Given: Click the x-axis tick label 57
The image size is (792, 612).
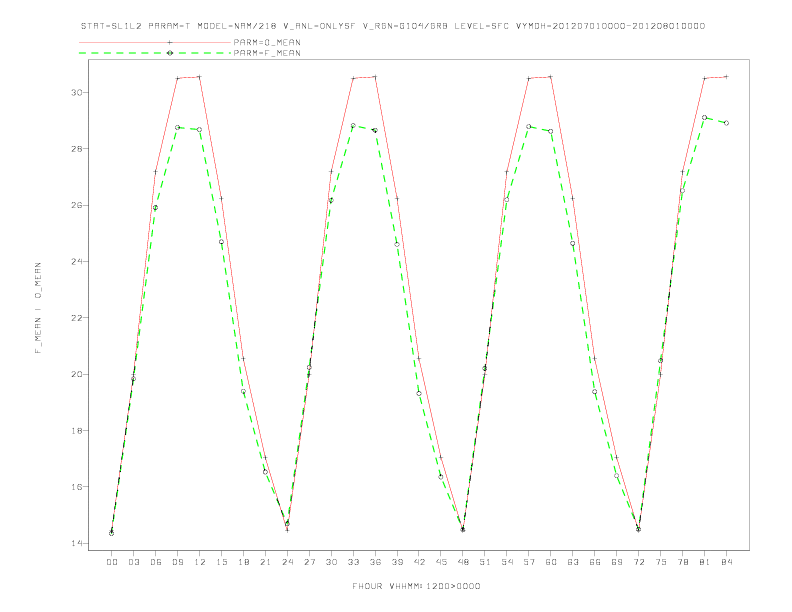Looking at the screenshot, I should tap(529, 562).
